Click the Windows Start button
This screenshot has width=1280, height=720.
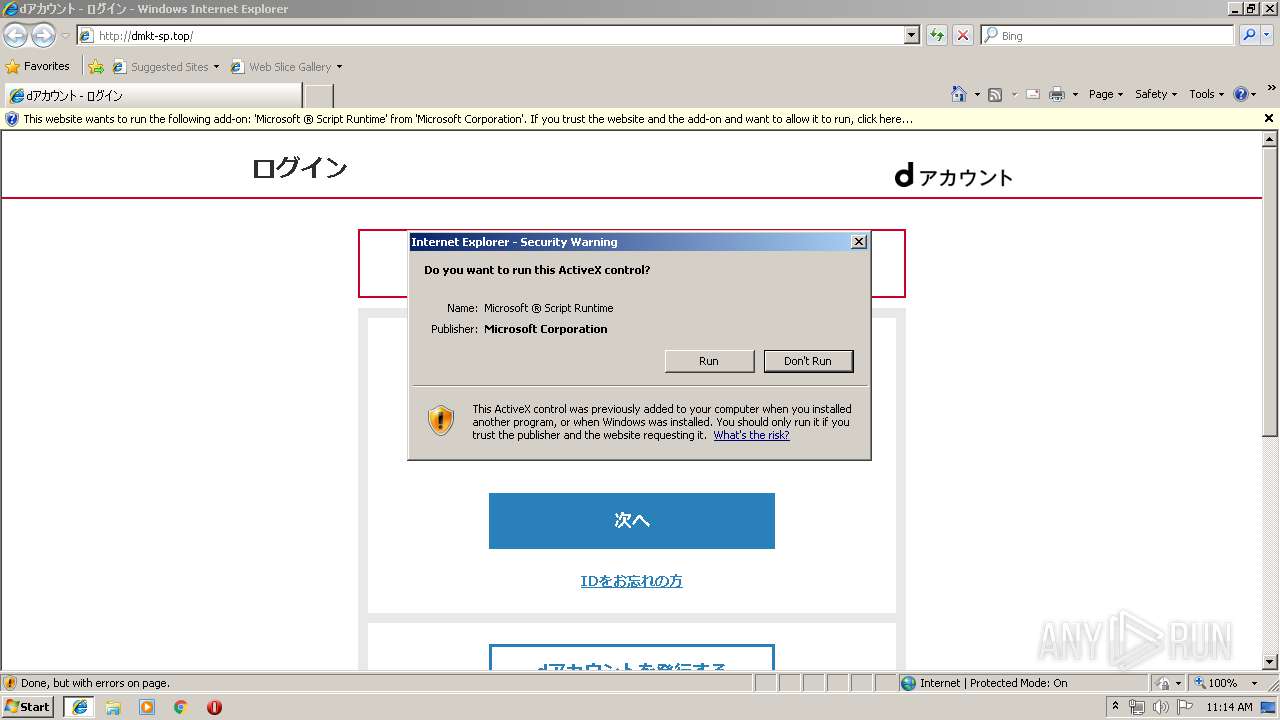27,706
